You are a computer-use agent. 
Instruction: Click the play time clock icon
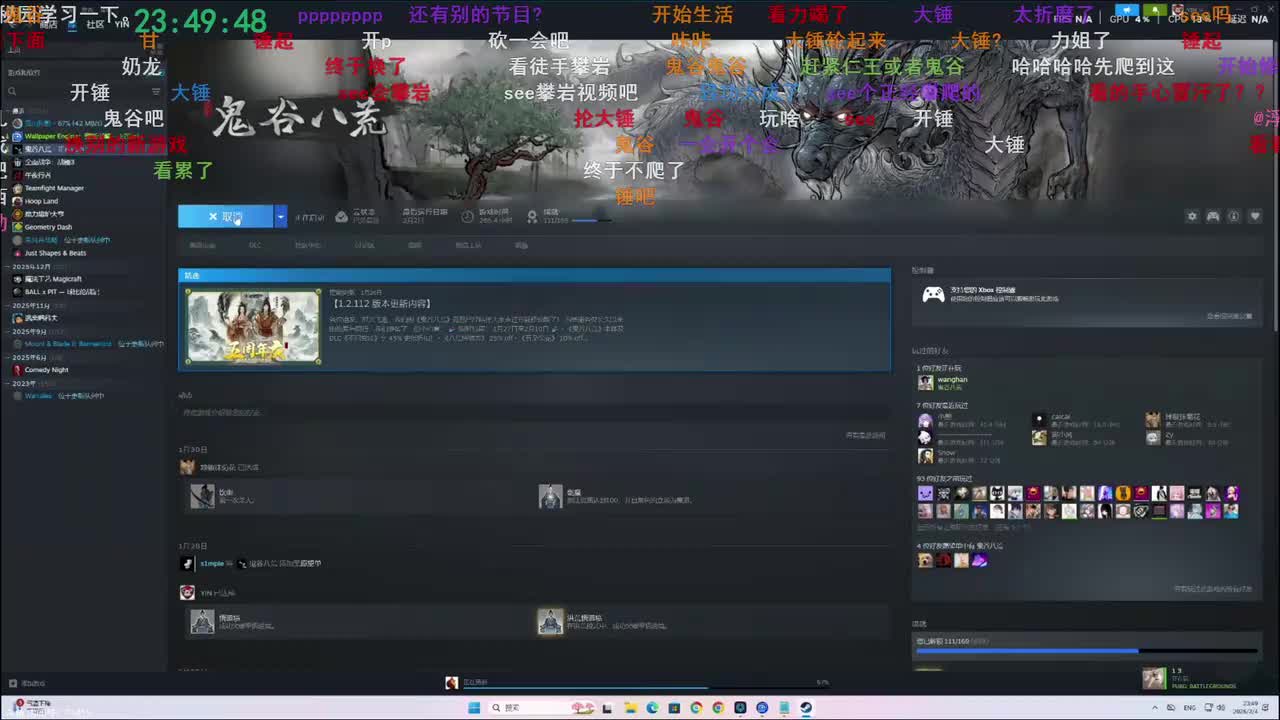coord(468,216)
